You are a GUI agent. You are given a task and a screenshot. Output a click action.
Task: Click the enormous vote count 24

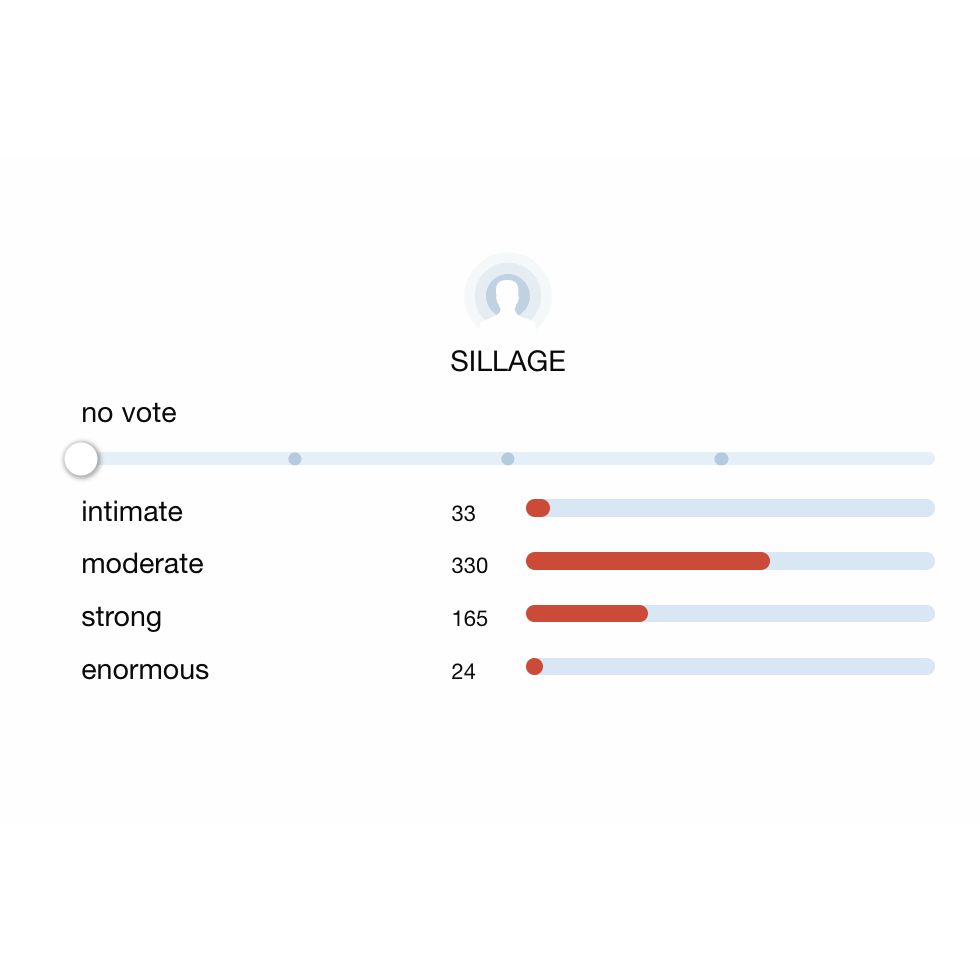[x=463, y=671]
